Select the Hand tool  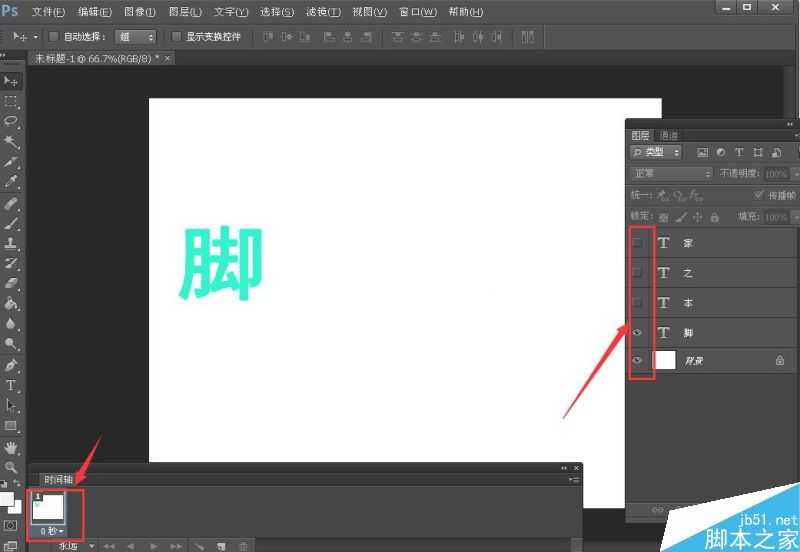point(11,447)
